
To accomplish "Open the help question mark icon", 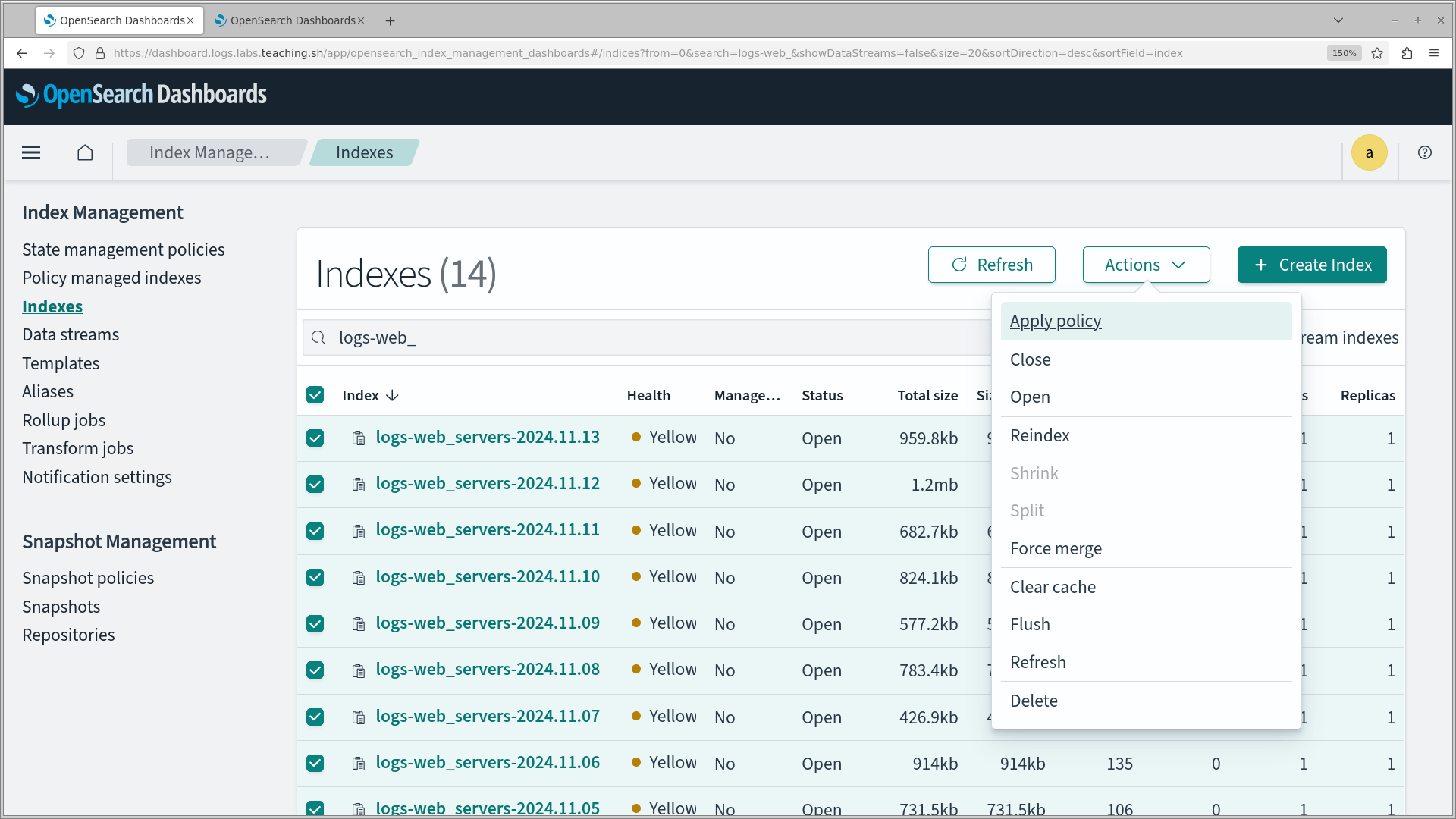I will [x=1425, y=152].
